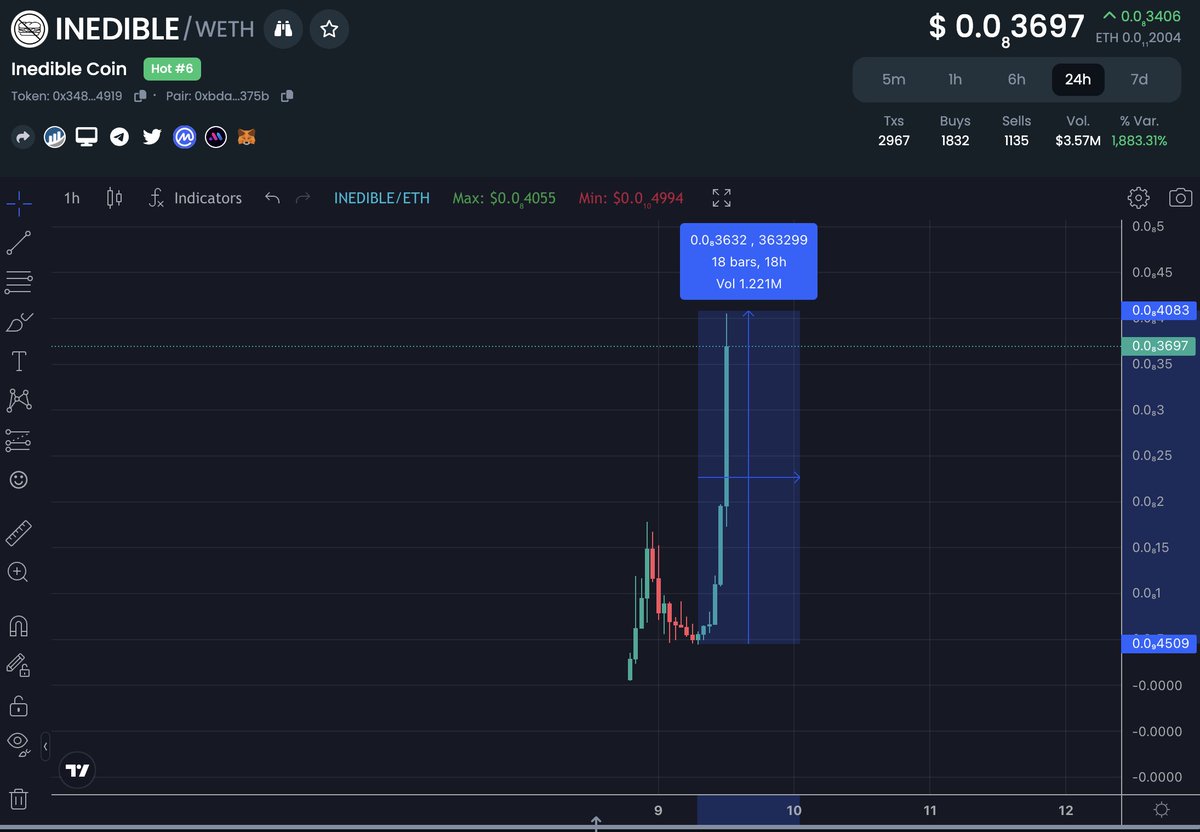Open the Twitter link icon
The image size is (1200, 832).
(x=151, y=137)
